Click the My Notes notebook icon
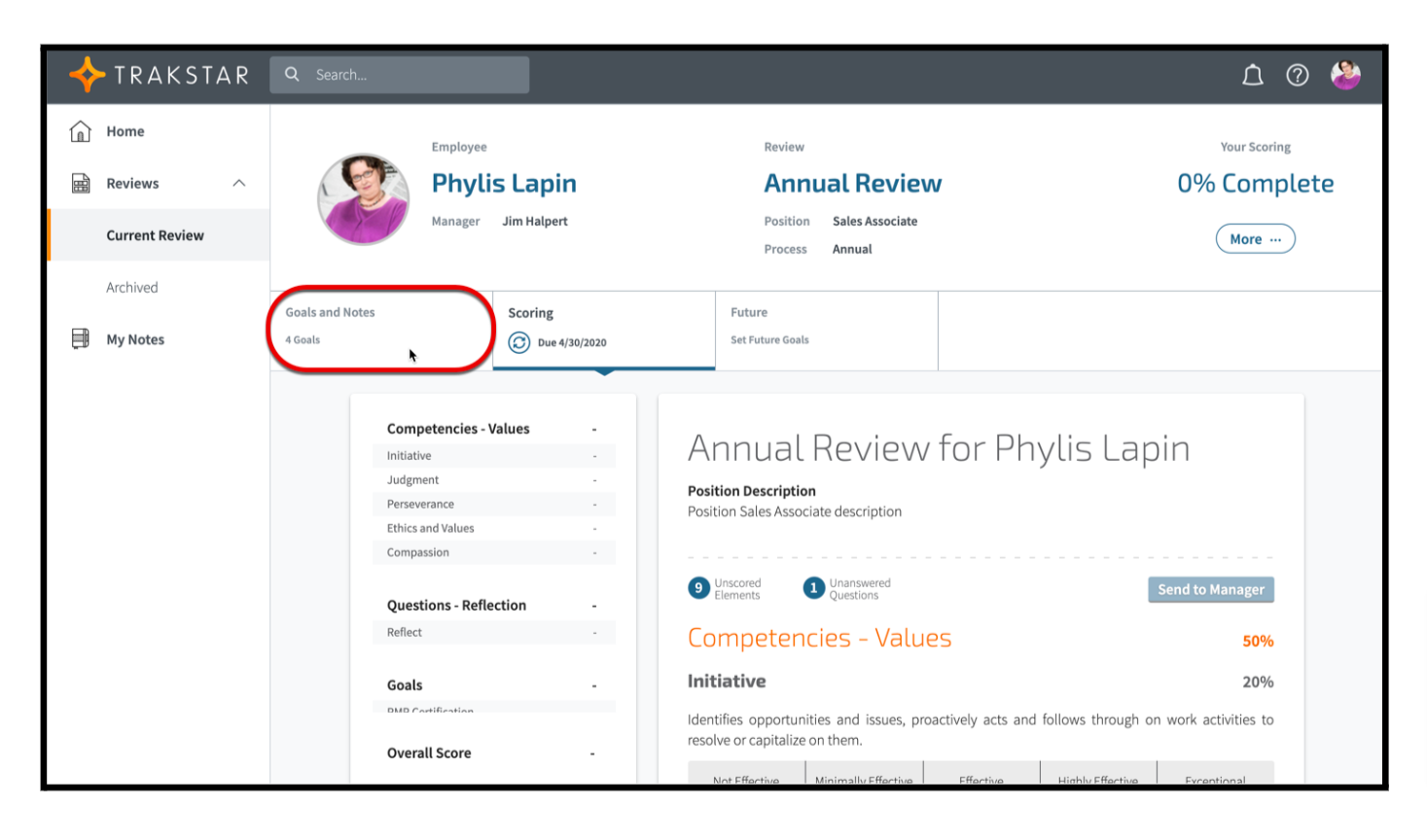This screenshot has height=840, width=1427. tap(81, 339)
